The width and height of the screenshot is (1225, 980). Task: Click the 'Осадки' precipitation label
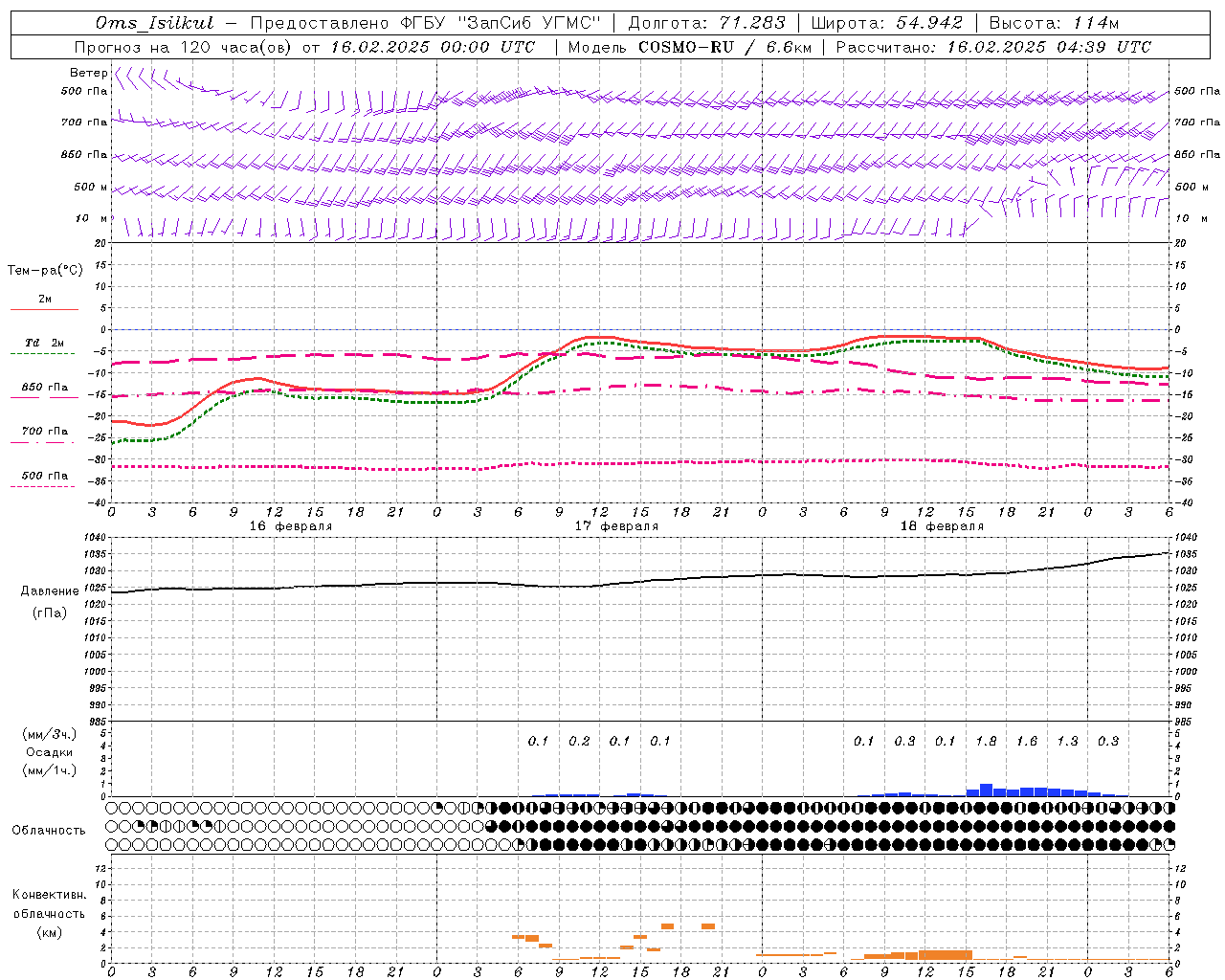pos(49,752)
